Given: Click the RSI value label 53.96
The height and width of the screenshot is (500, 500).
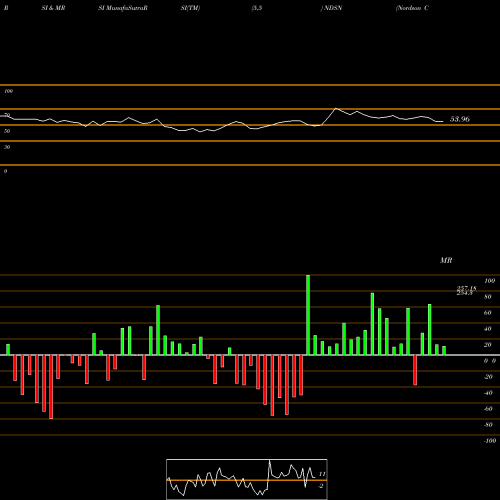Looking at the screenshot, I should (x=460, y=119).
